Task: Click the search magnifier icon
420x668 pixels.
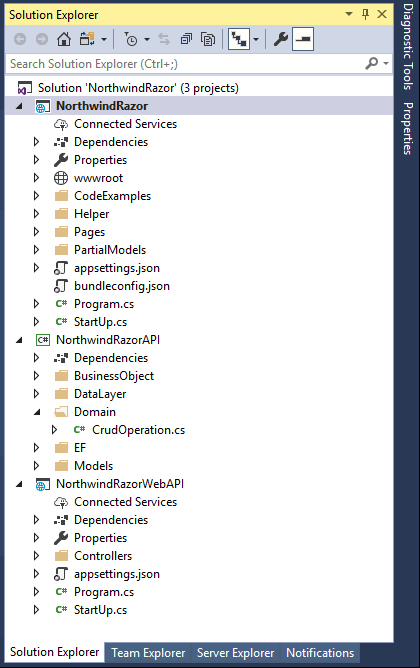Action: [x=371, y=63]
